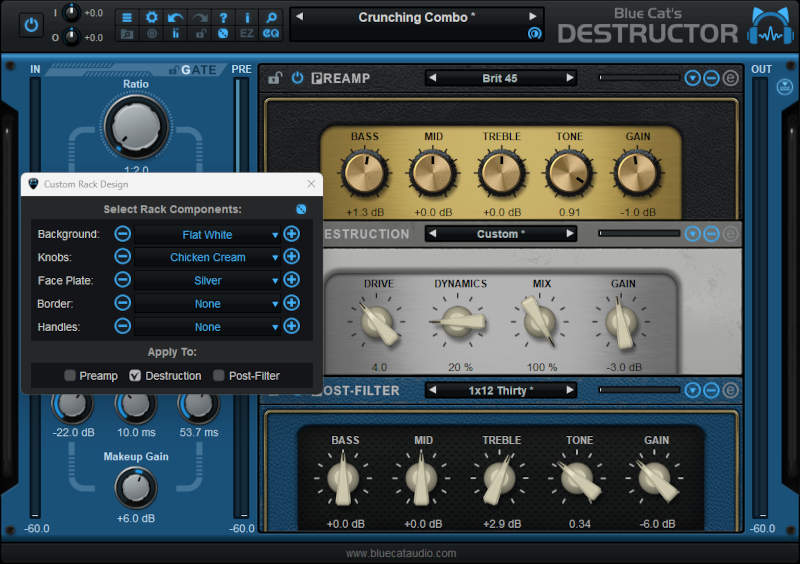Select previous post-filter before 1x12 Thirty
This screenshot has height=564, width=800.
433,390
